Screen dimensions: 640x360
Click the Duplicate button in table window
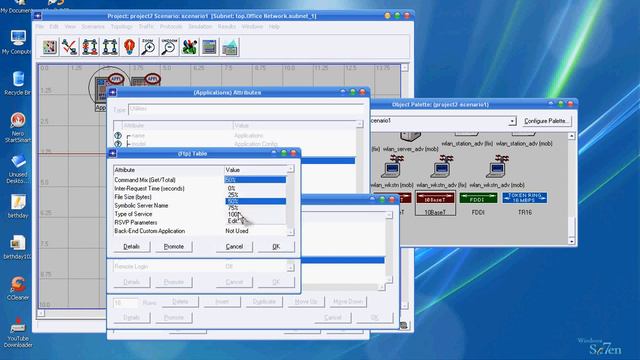click(x=264, y=302)
